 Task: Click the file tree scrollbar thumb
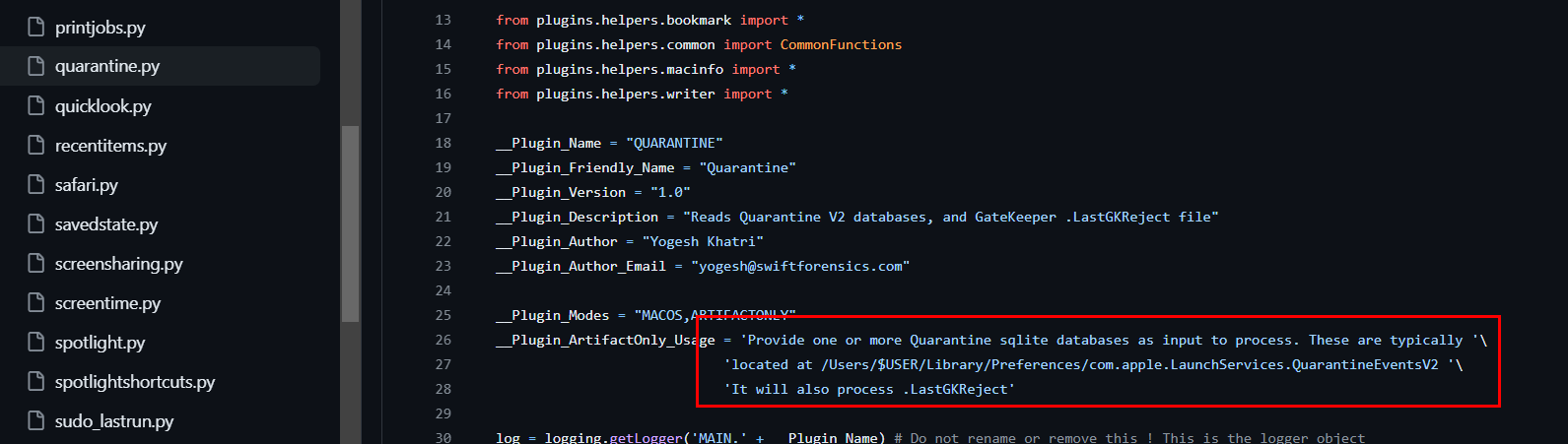(x=350, y=223)
